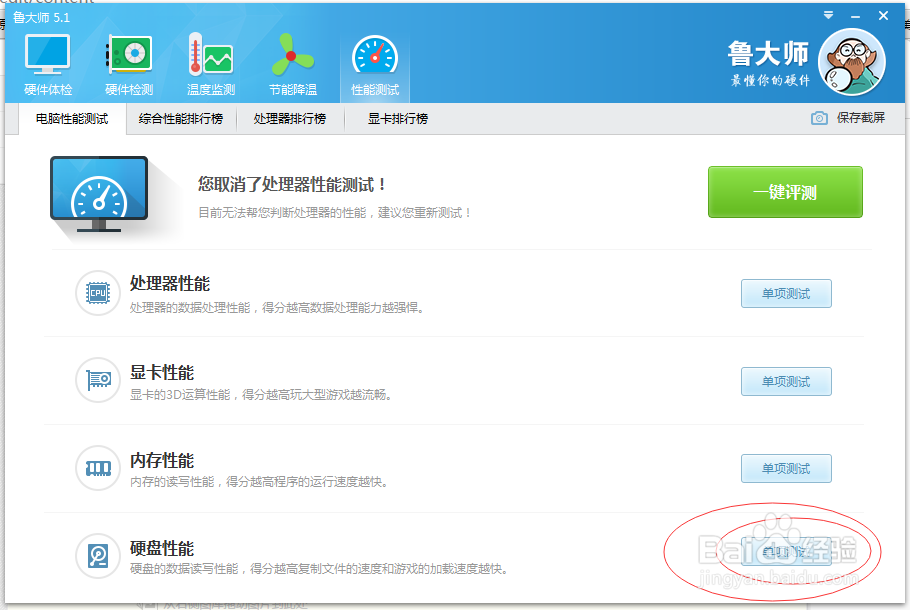Click the memory module icon beside 内存性能
Image resolution: width=910 pixels, height=610 pixels.
[98, 468]
